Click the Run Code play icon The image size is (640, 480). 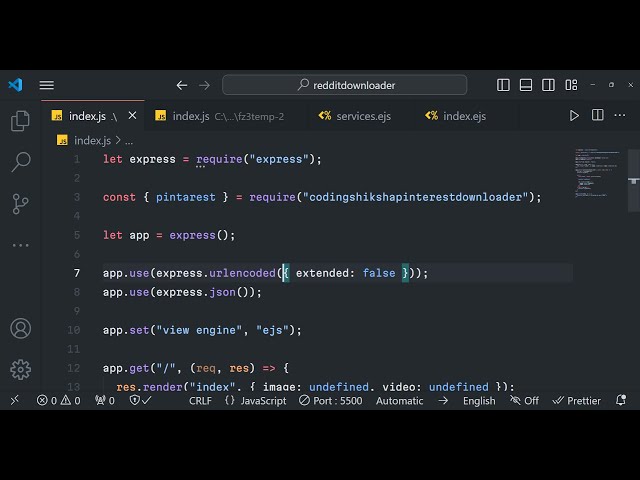point(574,116)
